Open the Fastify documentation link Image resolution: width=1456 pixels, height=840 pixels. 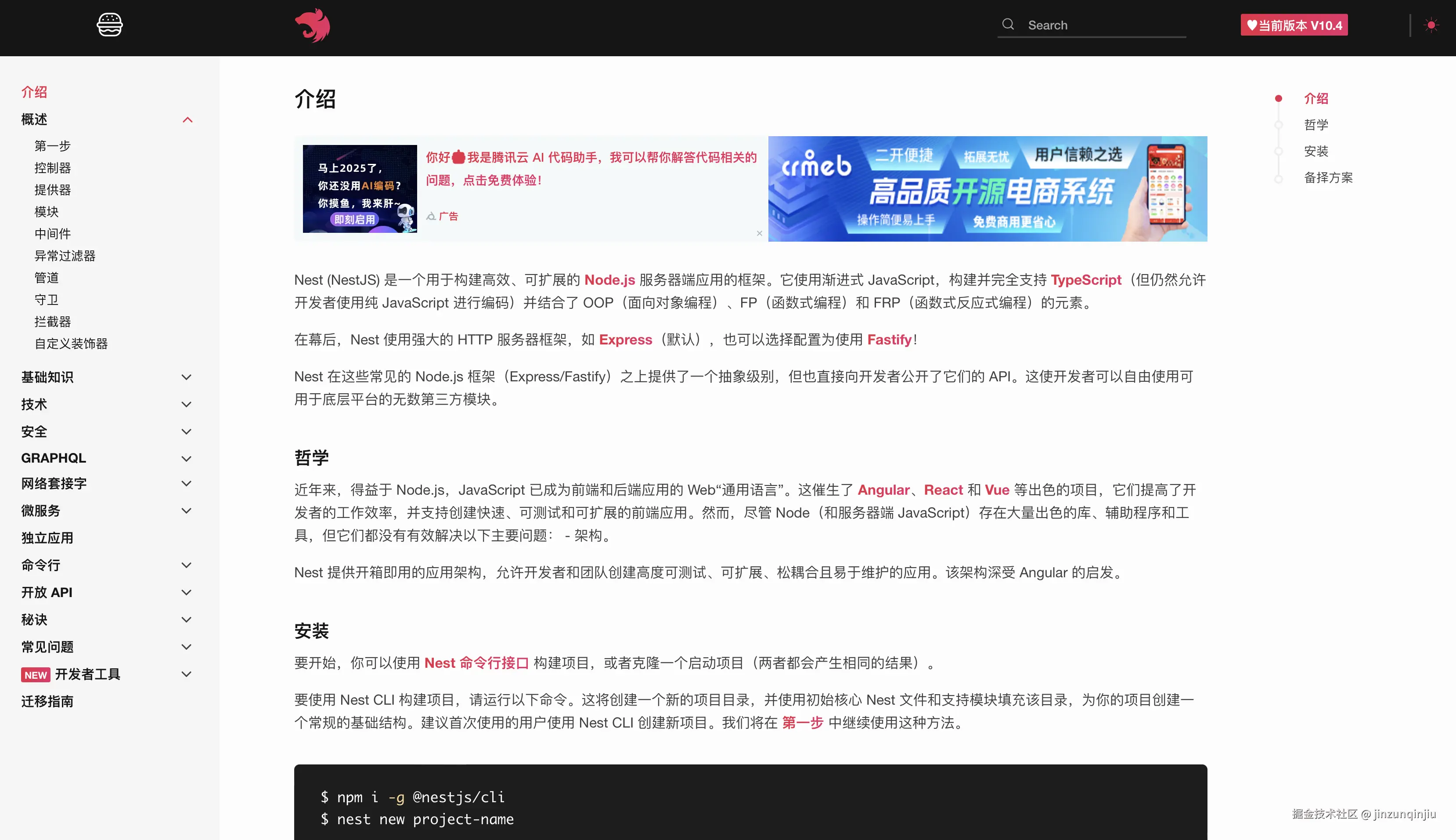(x=889, y=340)
